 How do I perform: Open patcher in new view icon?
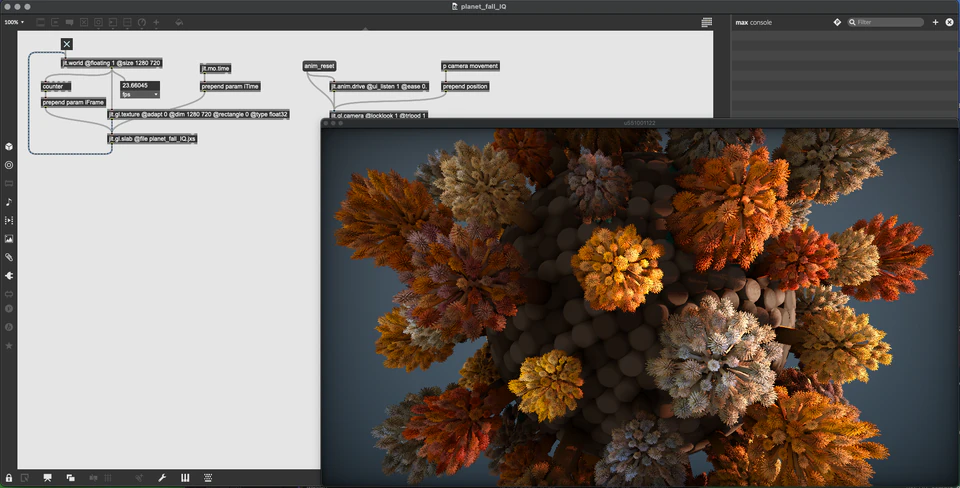click(24, 478)
